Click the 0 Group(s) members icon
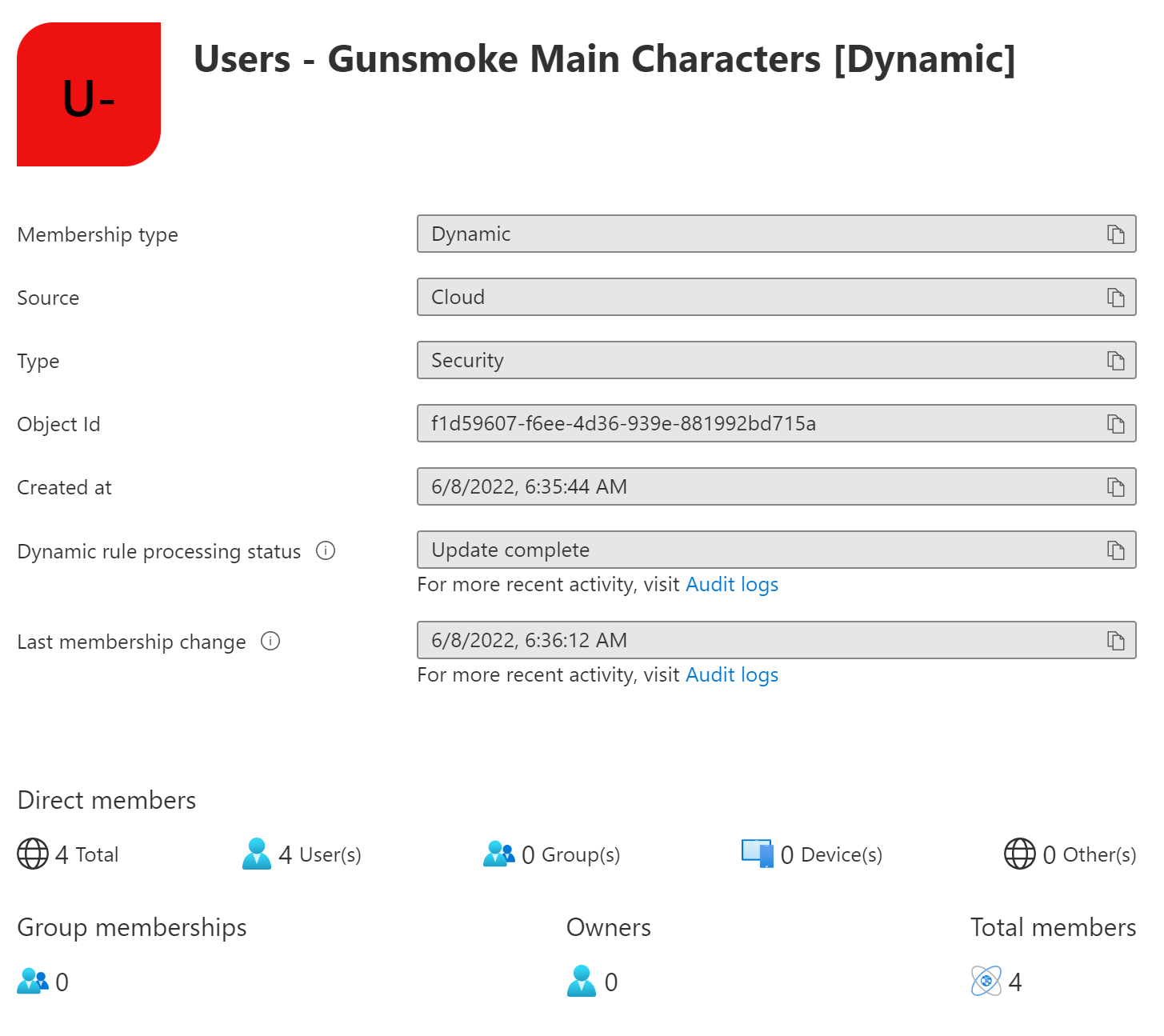The image size is (1164, 1036). [499, 854]
